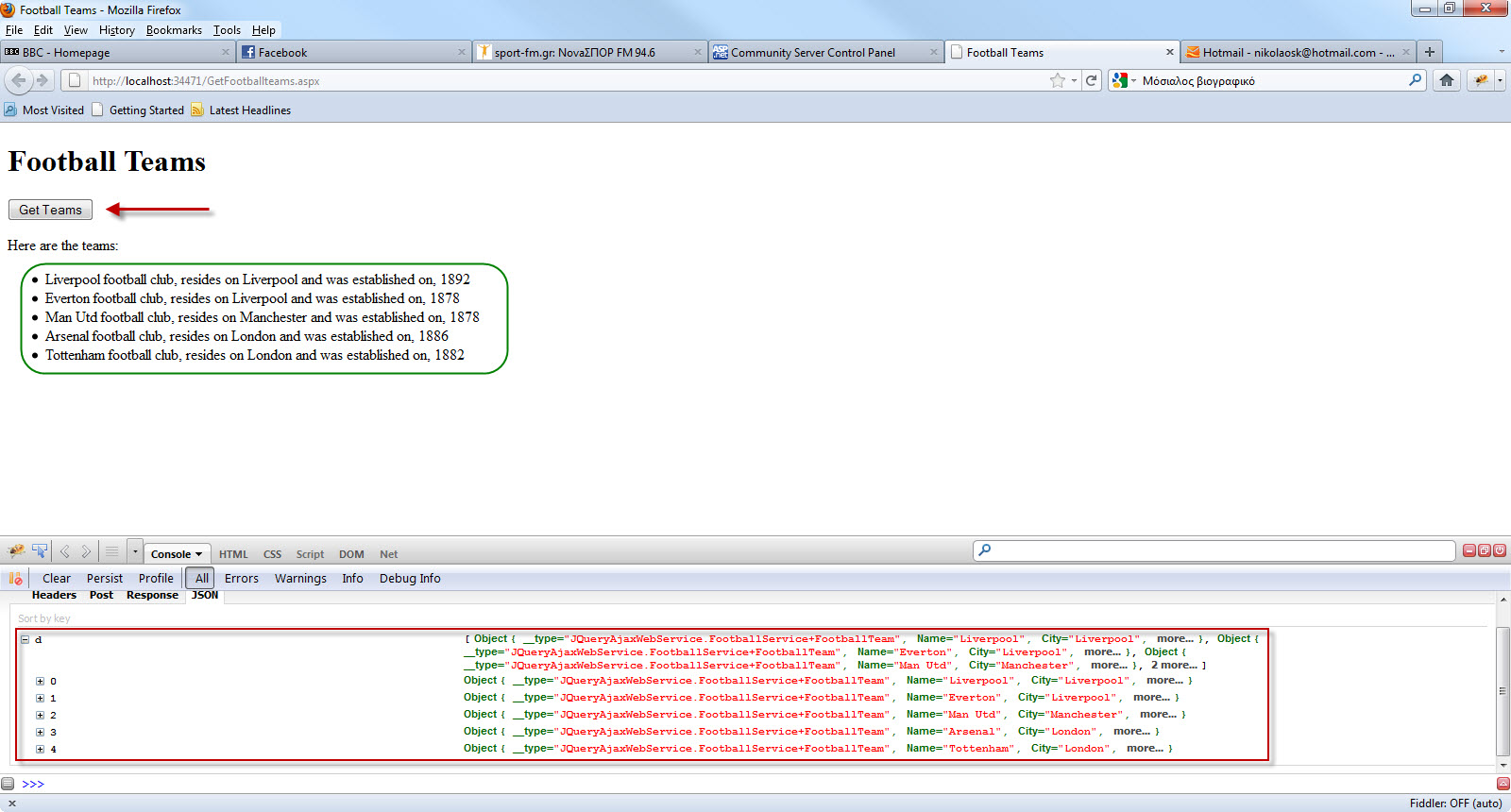The image size is (1511, 812).
Task: Collapse the 'd' JSON node
Action: 25,639
